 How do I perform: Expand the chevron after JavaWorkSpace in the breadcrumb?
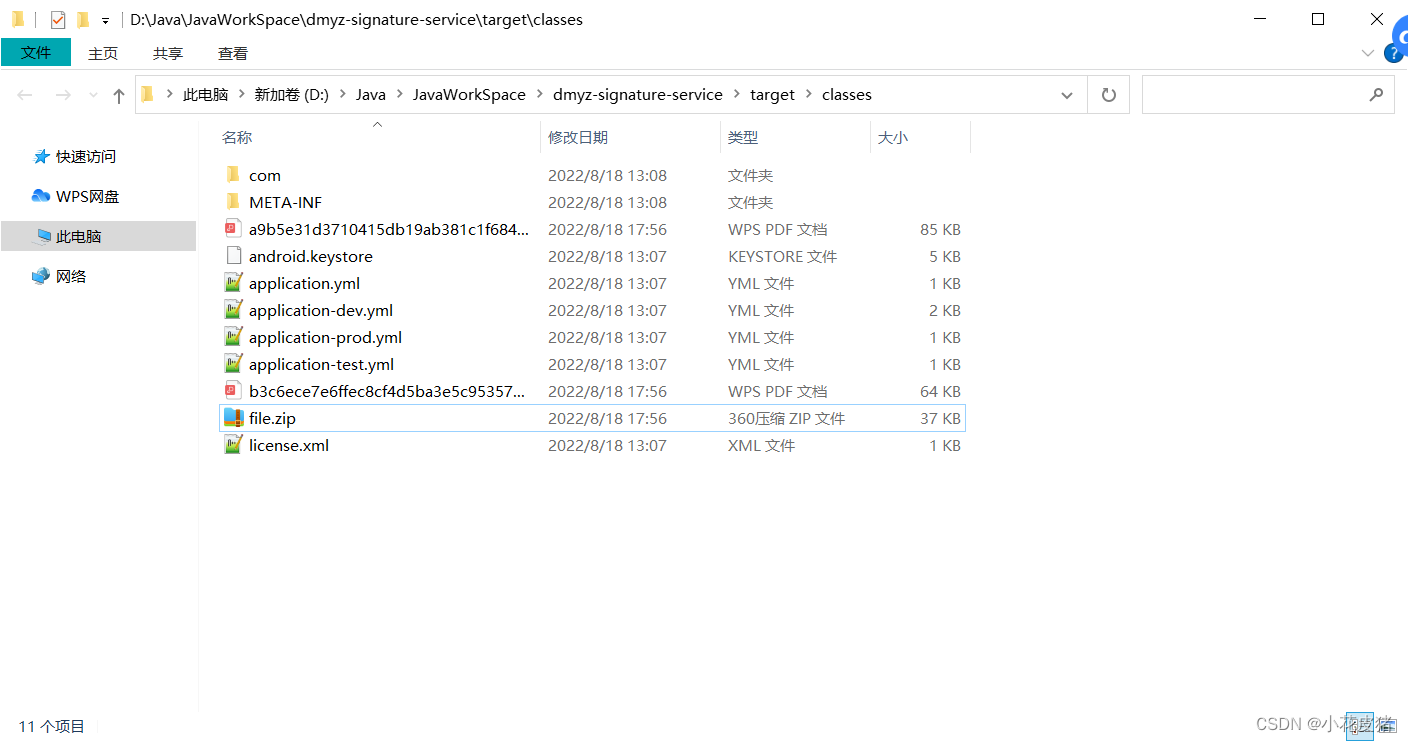tap(539, 95)
